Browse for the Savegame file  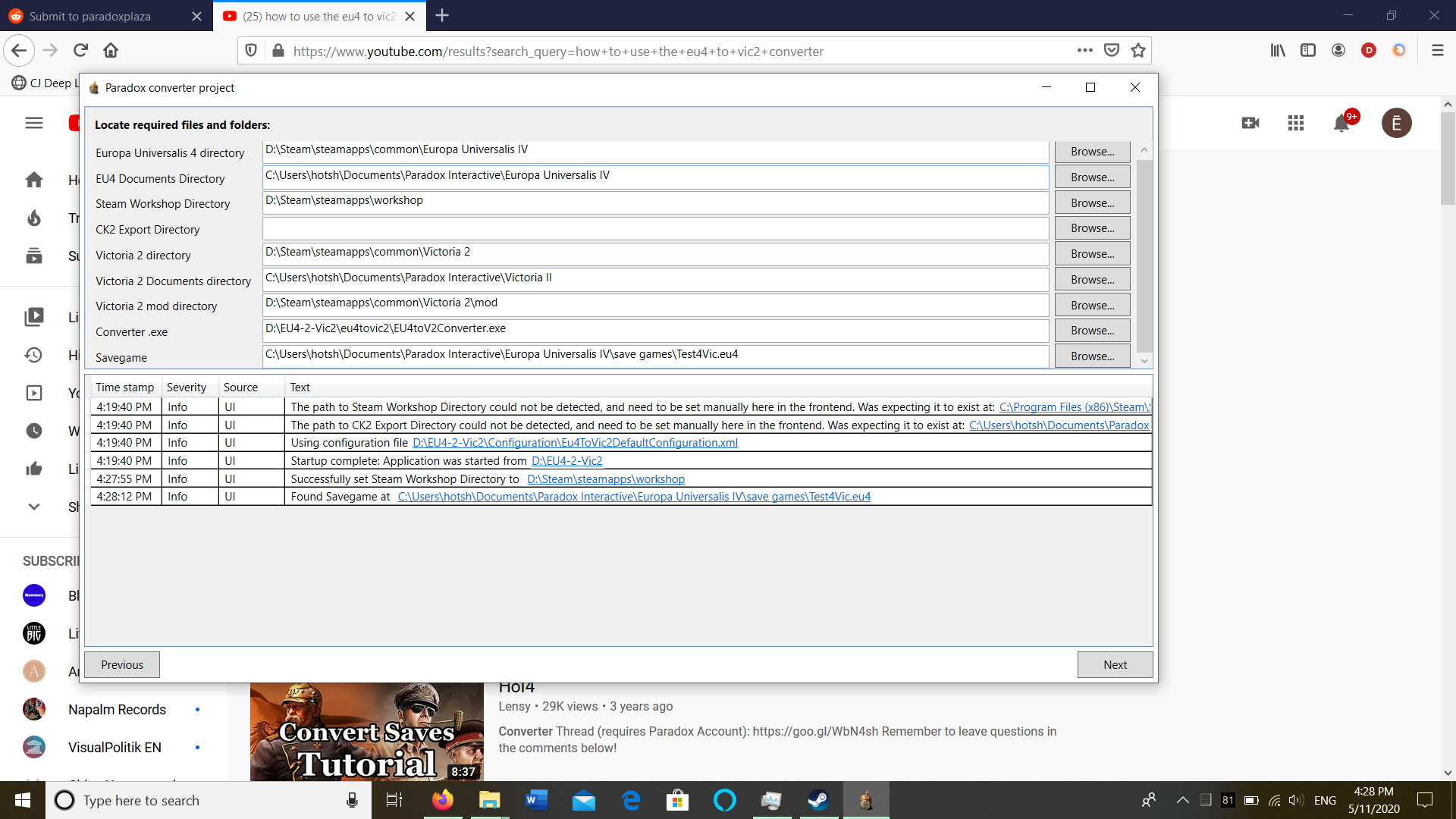pos(1092,356)
